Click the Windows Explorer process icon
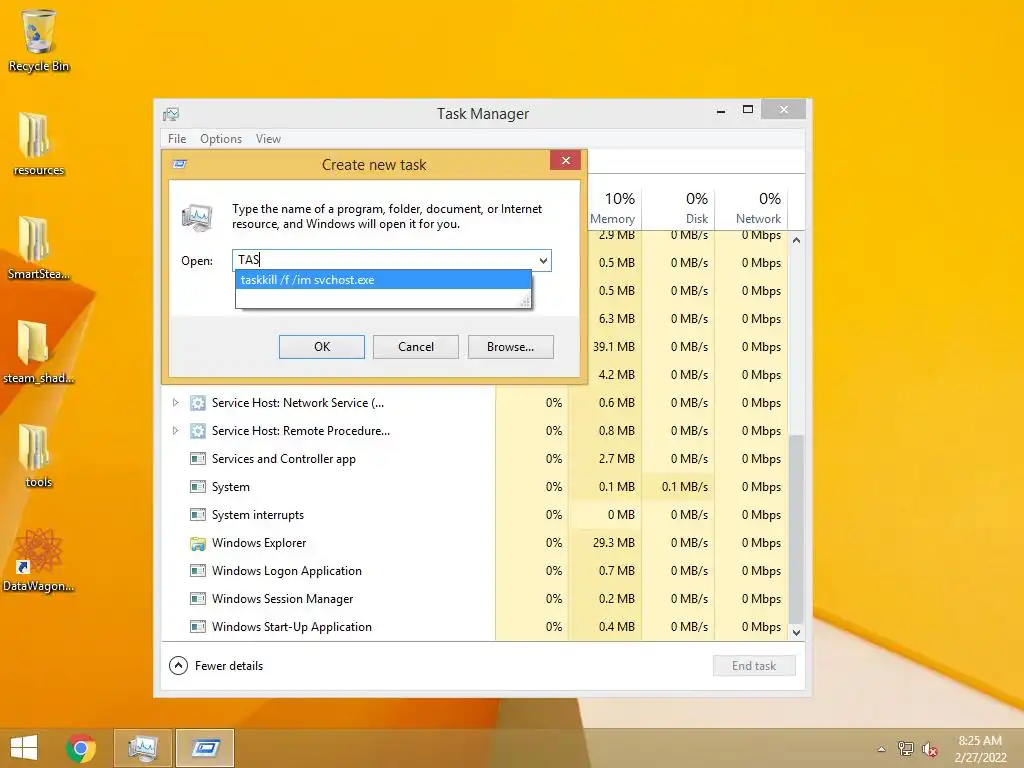The height and width of the screenshot is (768, 1024). (x=197, y=543)
